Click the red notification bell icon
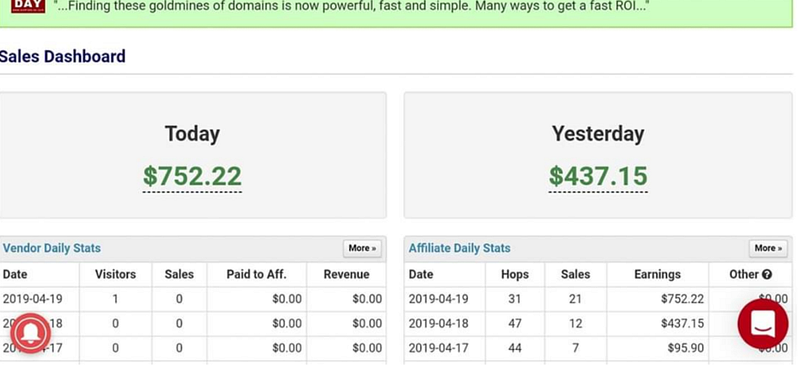The width and height of the screenshot is (800, 365). tap(31, 333)
